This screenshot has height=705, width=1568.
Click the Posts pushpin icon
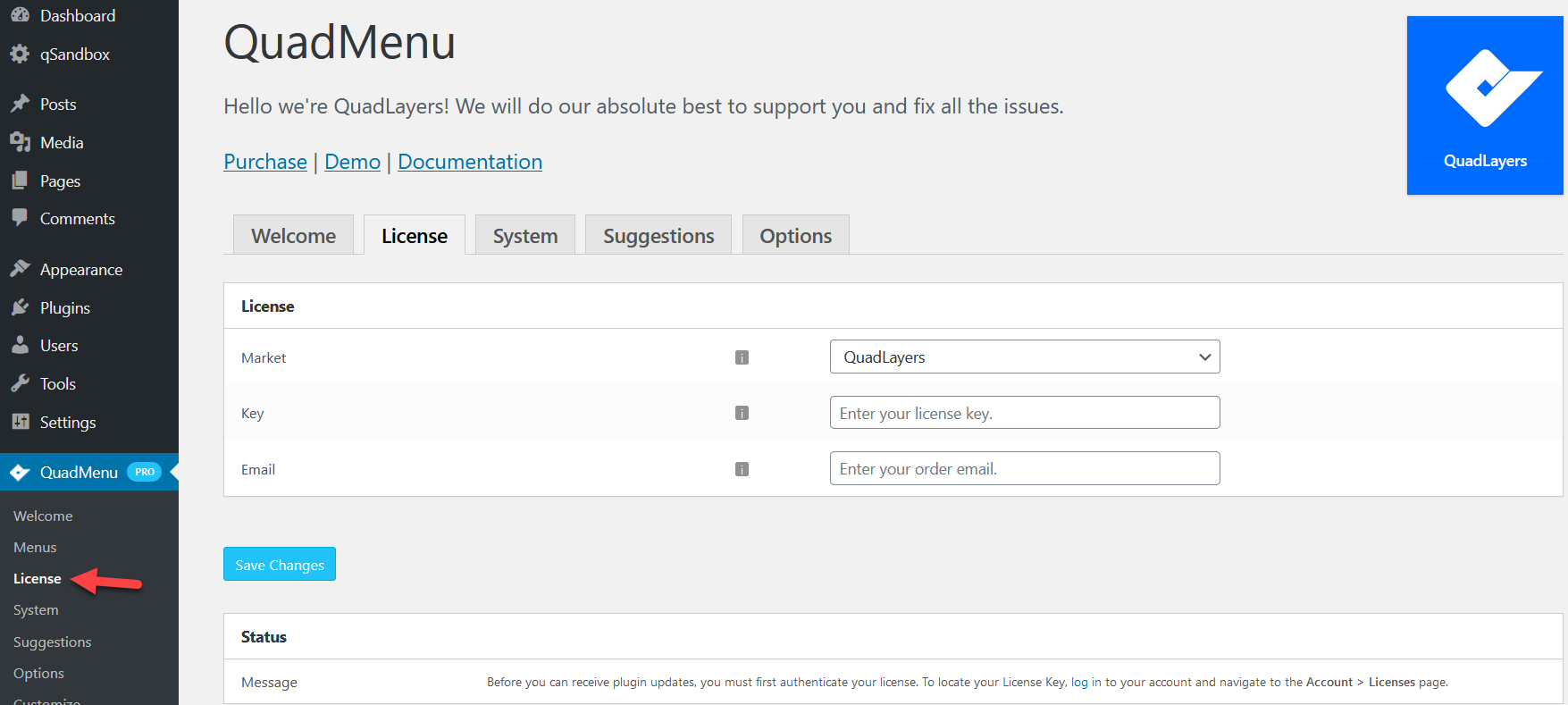click(20, 104)
